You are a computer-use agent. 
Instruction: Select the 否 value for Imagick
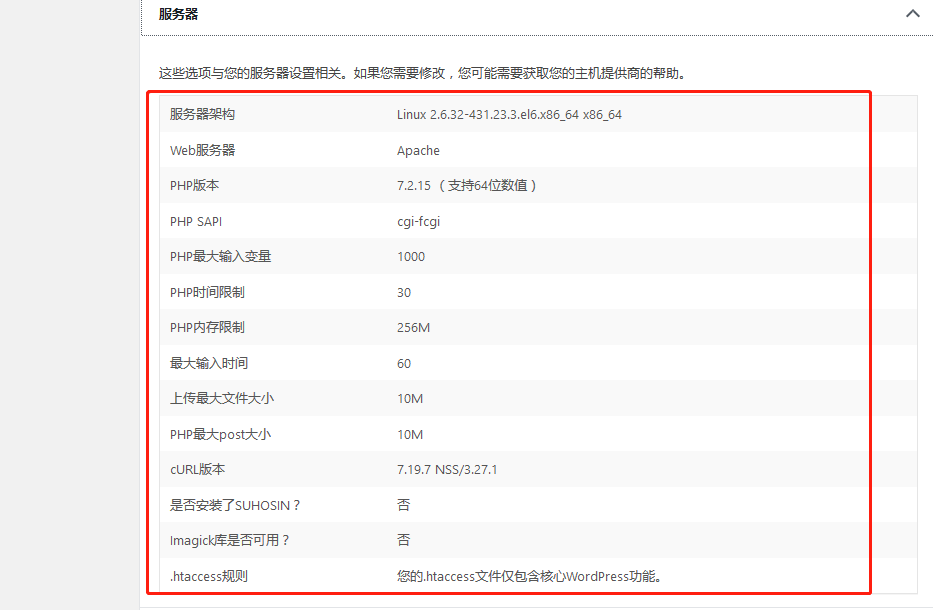pyautogui.click(x=403, y=540)
